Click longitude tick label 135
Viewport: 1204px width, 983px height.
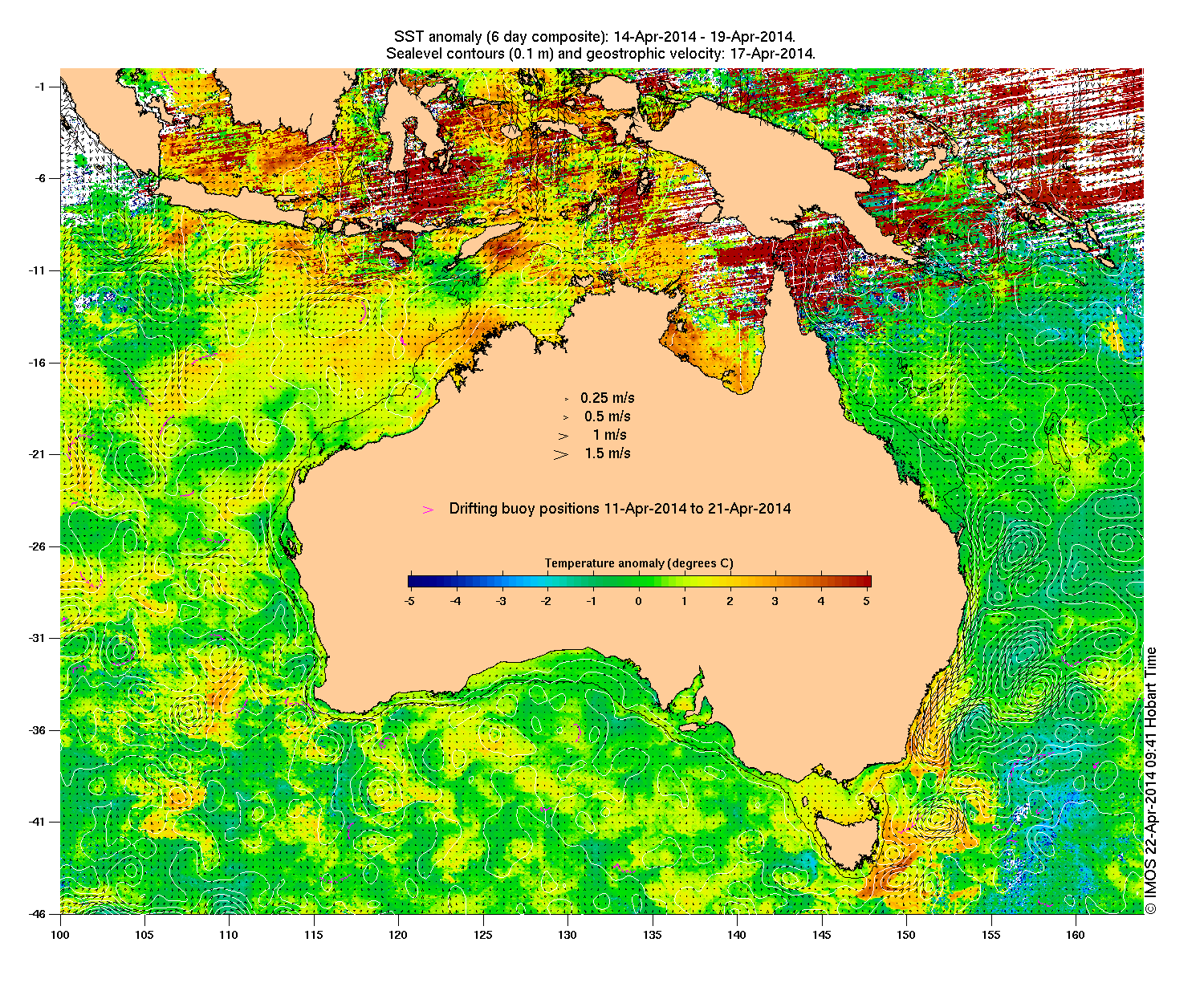coord(653,935)
